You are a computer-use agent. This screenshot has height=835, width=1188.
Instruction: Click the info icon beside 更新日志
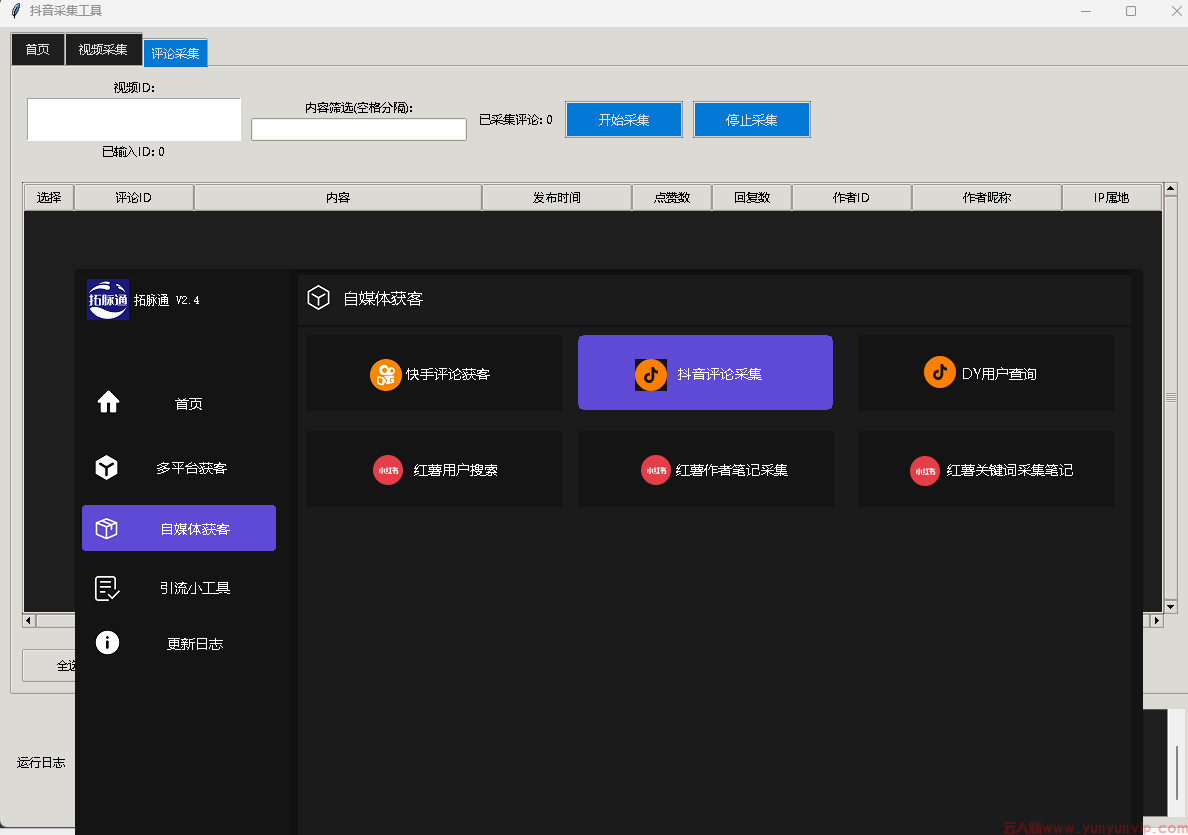point(108,643)
